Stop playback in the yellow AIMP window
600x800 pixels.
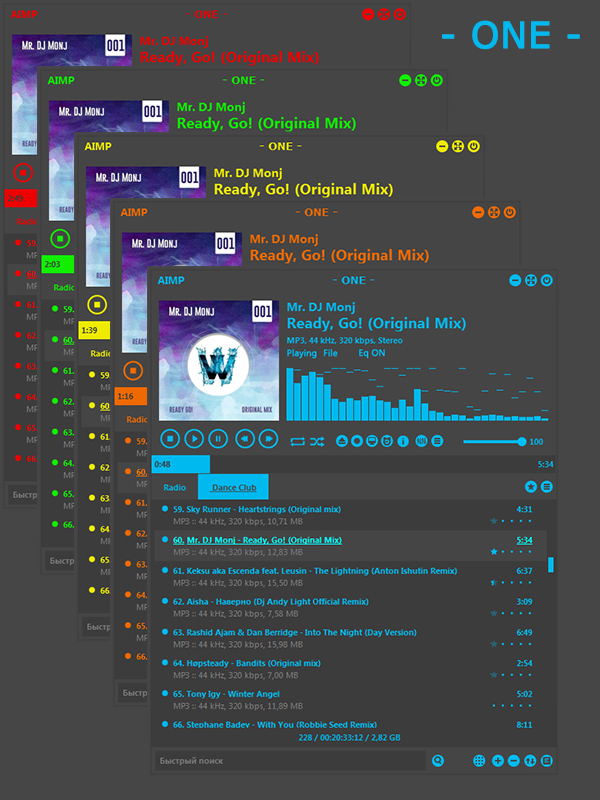(x=97, y=305)
